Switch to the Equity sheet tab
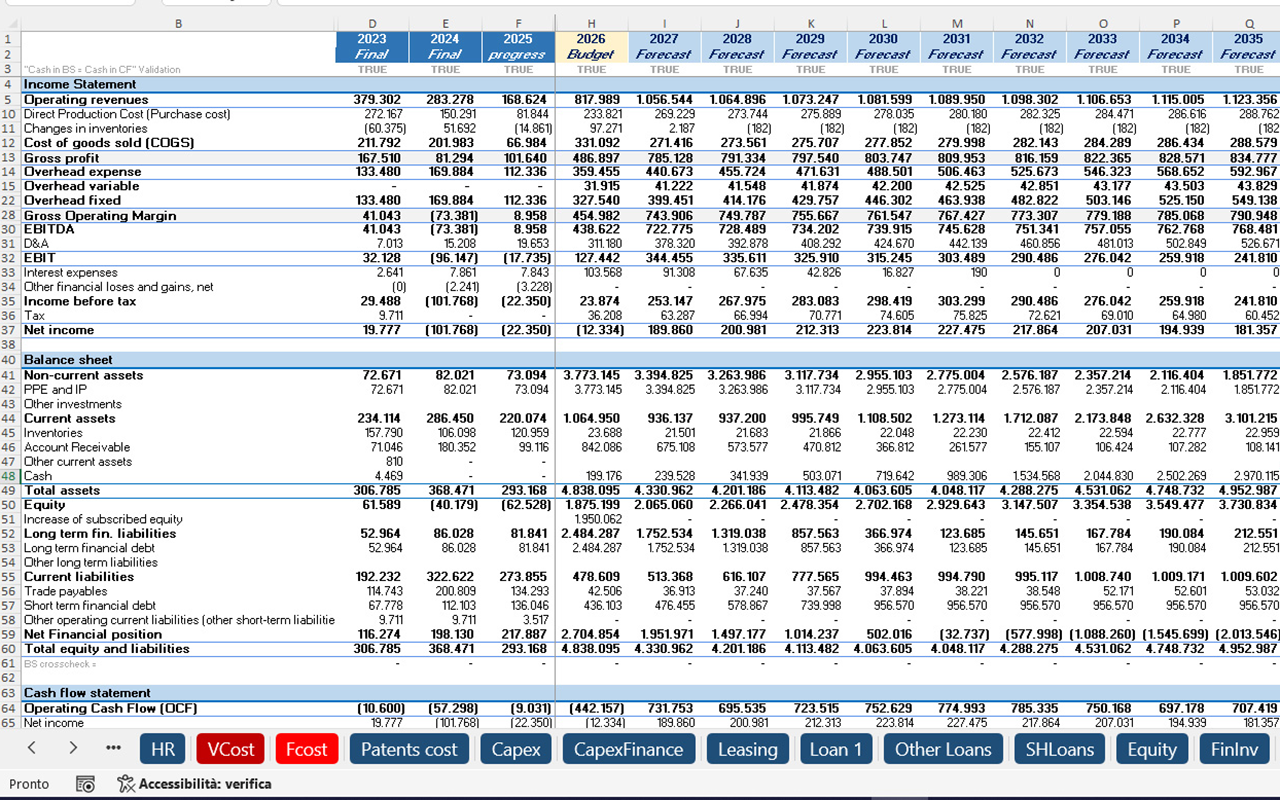 pyautogui.click(x=1152, y=748)
